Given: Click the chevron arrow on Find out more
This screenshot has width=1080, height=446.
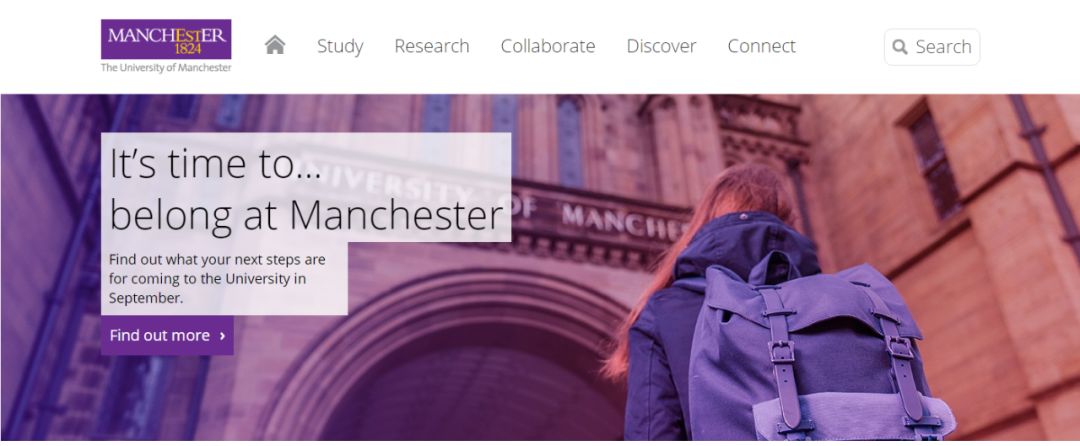Looking at the screenshot, I should [x=222, y=336].
